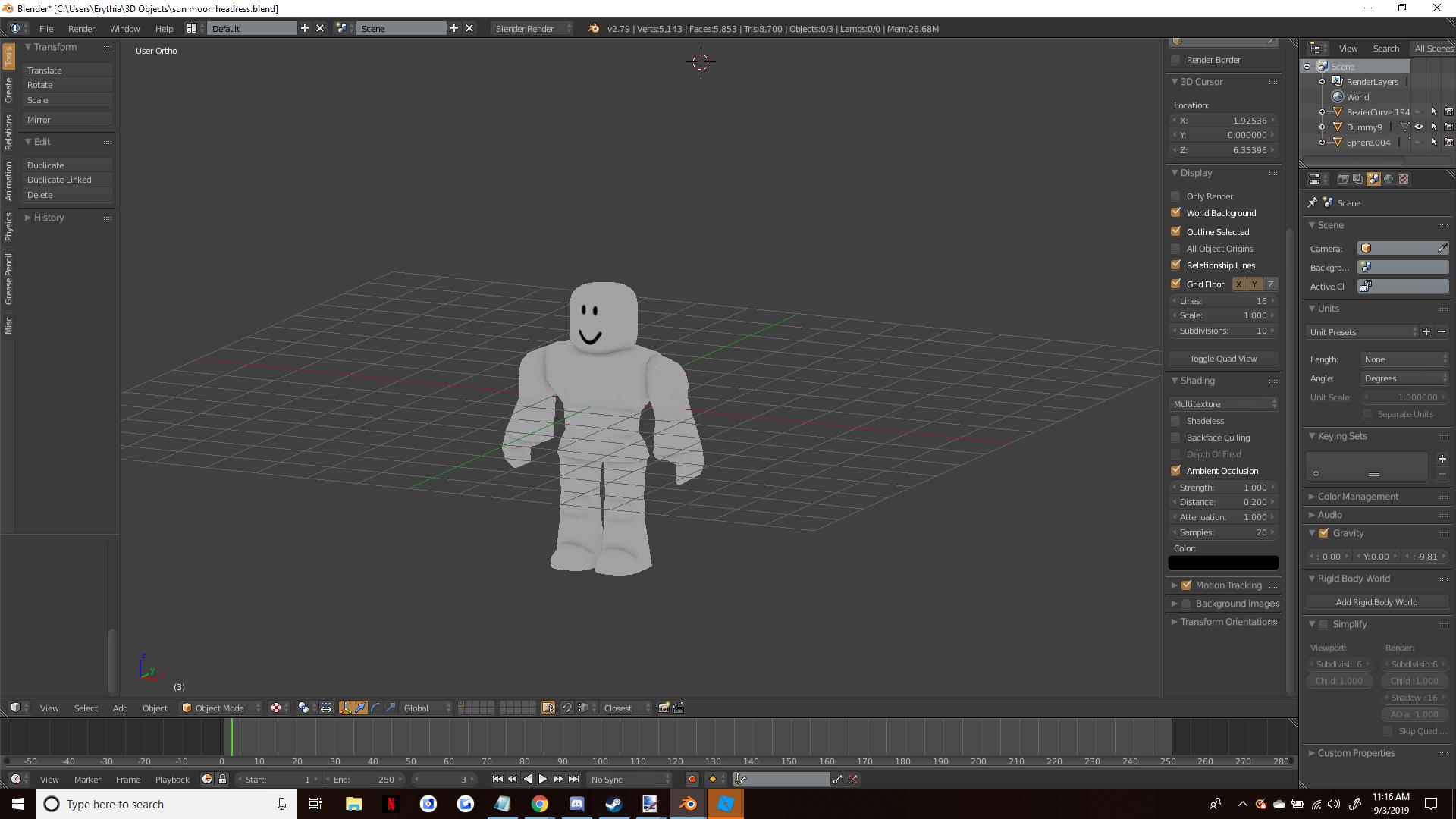The image size is (1456, 819).
Task: Switch to the Grease Pencil tab
Action: tap(8, 279)
